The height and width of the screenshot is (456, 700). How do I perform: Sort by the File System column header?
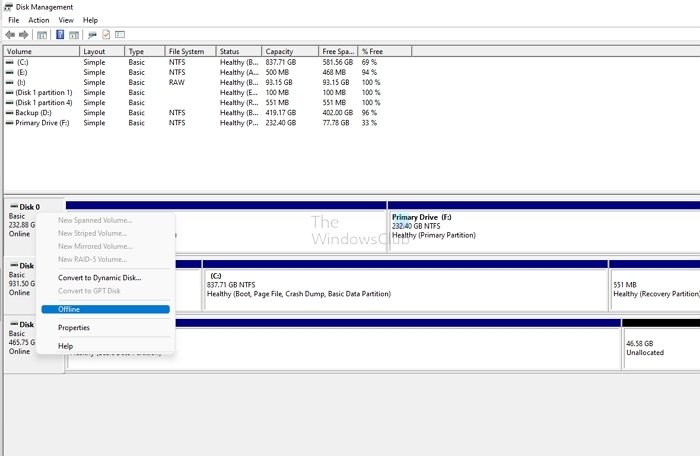tap(190, 51)
